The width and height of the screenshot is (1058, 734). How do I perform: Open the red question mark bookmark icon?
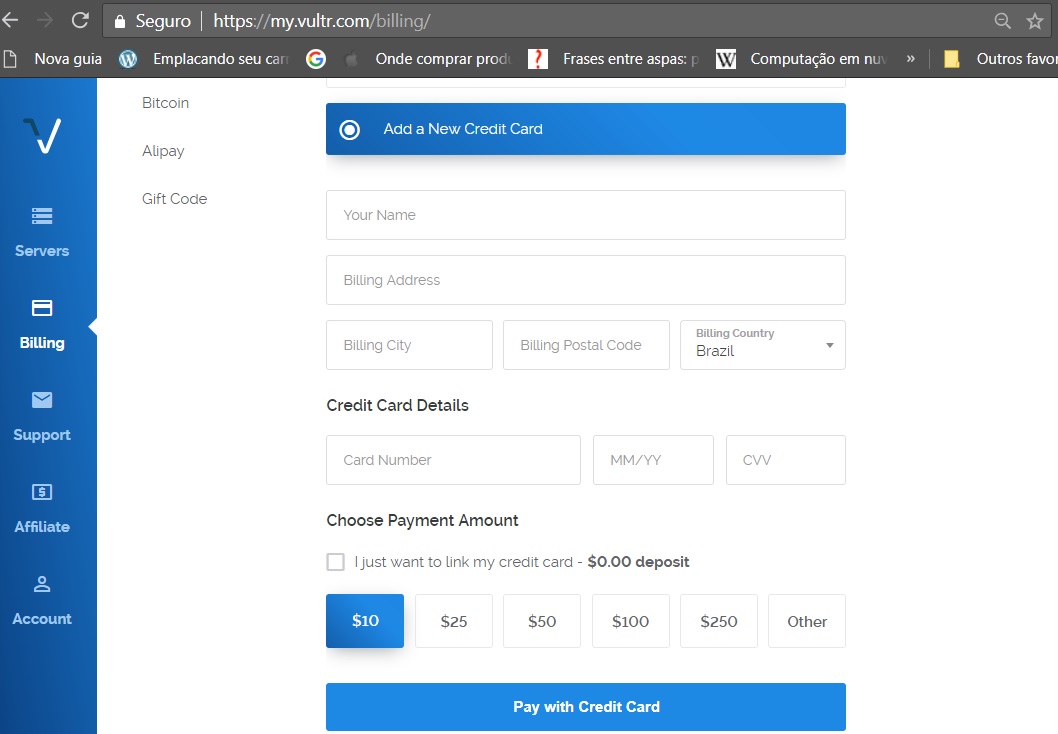click(x=538, y=59)
